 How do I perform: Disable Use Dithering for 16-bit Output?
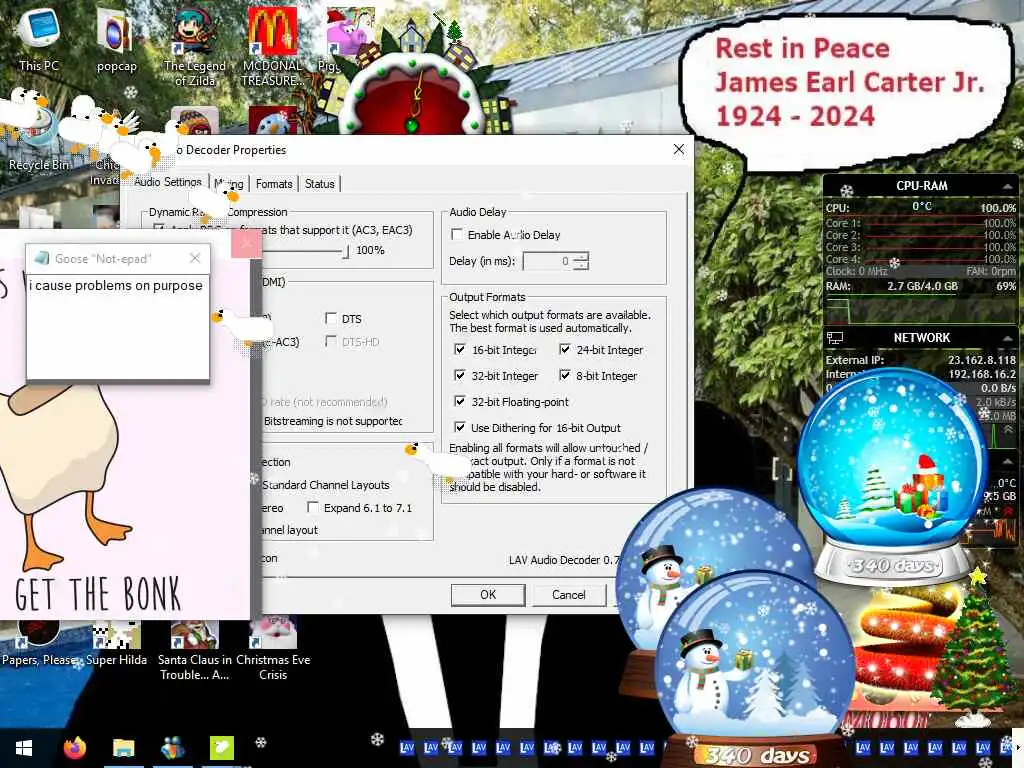pos(460,428)
